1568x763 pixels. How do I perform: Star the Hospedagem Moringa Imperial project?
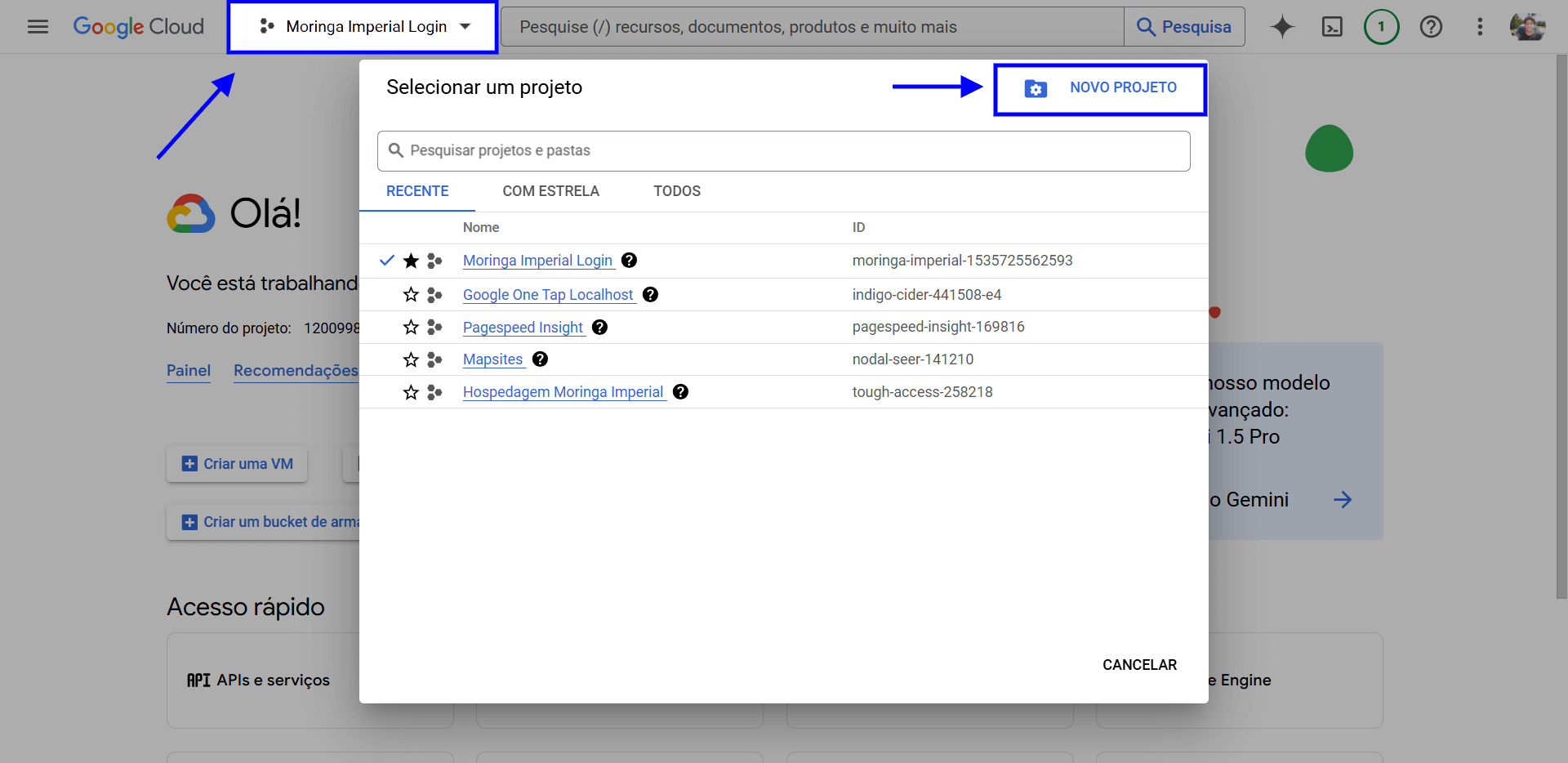click(411, 392)
